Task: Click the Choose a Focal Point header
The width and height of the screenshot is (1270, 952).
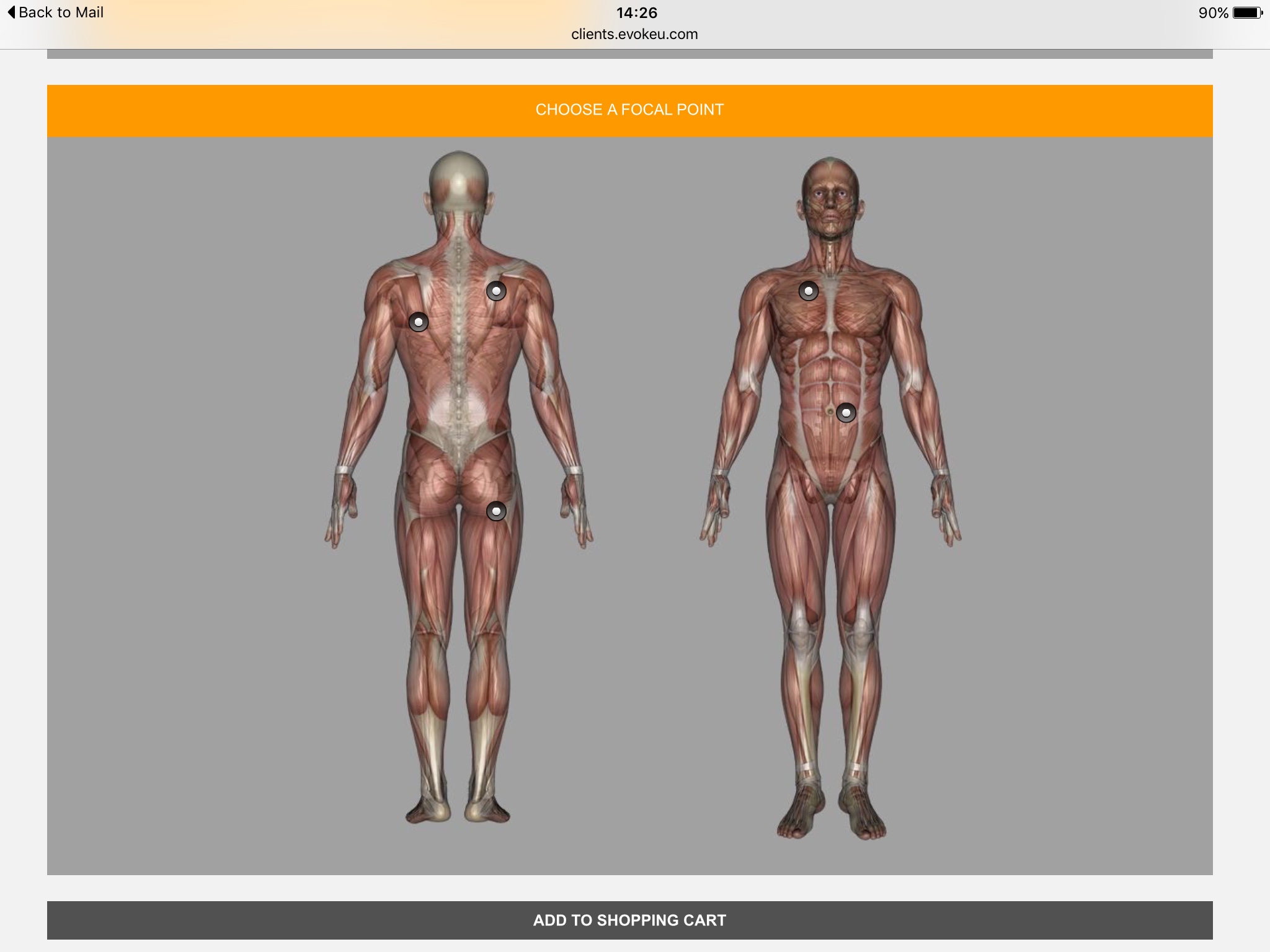Action: pos(629,110)
